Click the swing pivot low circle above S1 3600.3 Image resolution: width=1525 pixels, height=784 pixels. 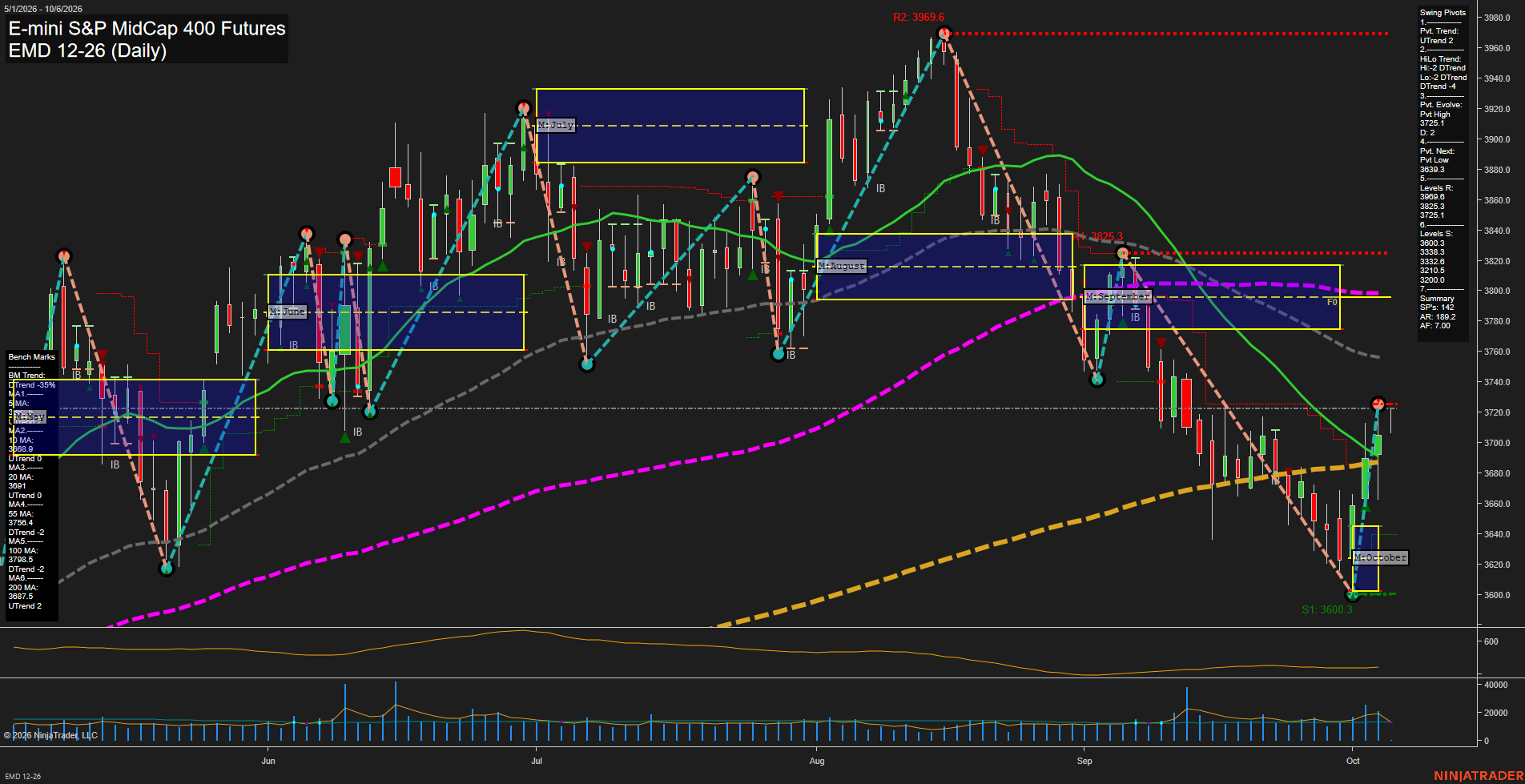1353,594
